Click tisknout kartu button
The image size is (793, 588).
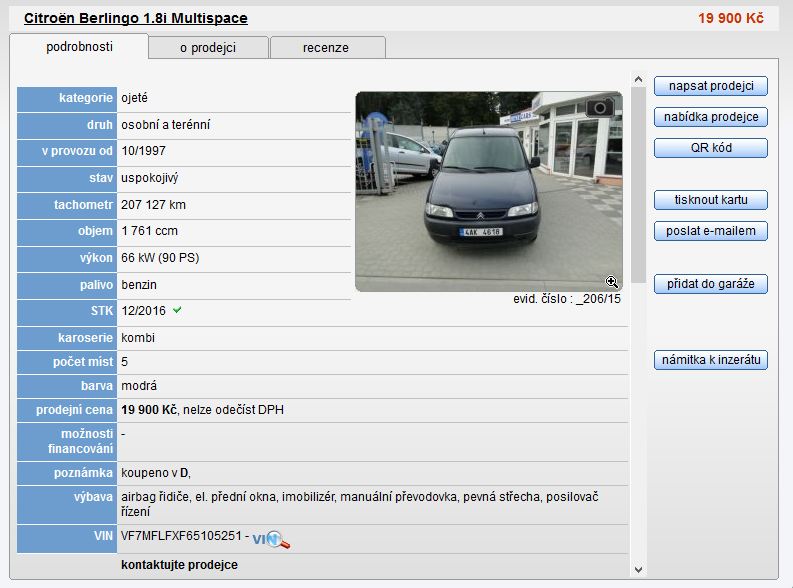point(711,200)
